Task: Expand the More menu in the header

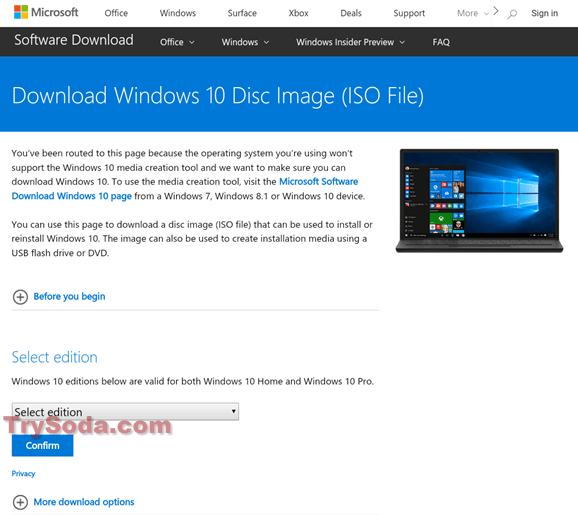Action: point(473,13)
